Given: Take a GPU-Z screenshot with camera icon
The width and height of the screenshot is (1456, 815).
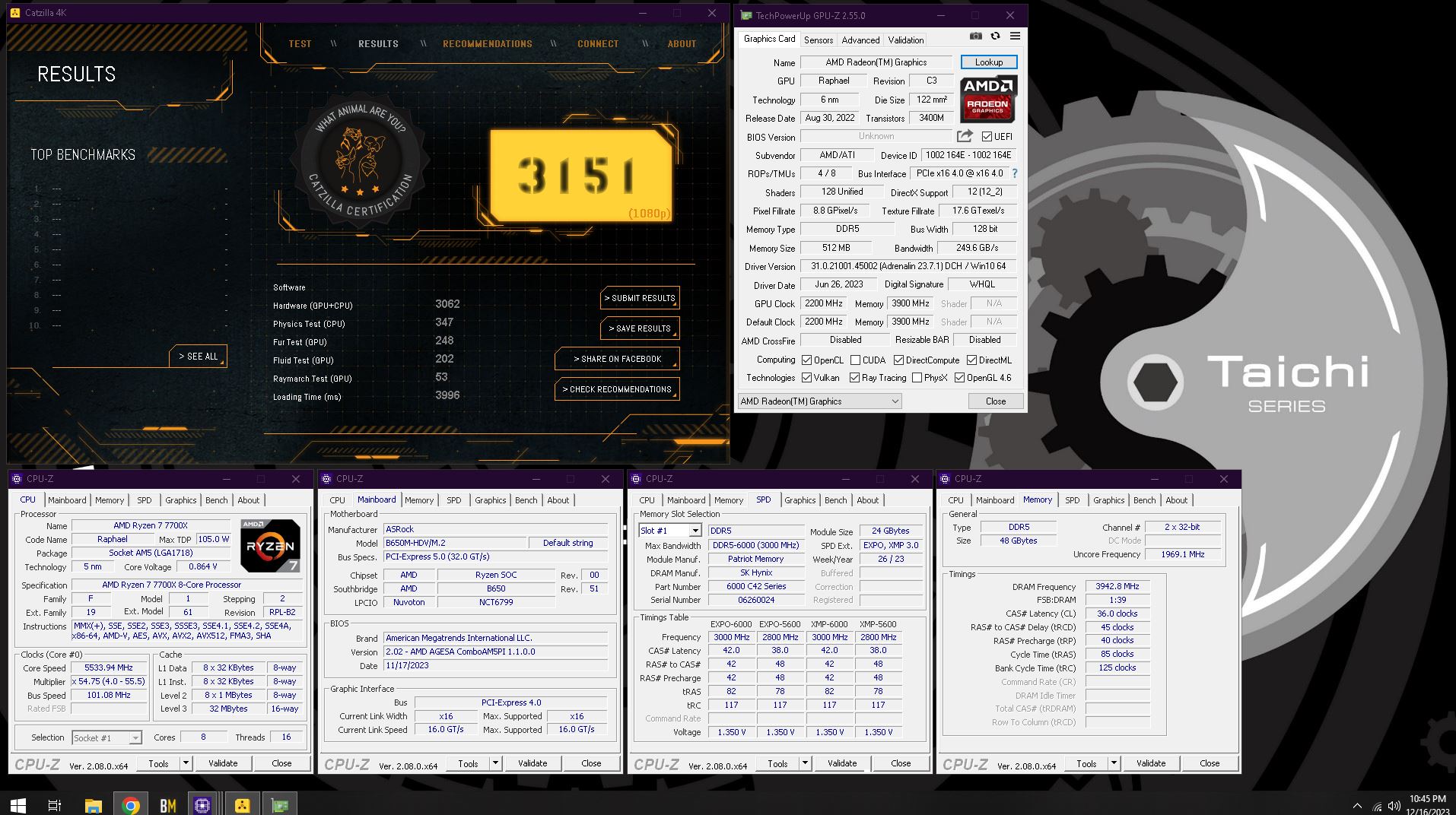Looking at the screenshot, I should (x=975, y=36).
